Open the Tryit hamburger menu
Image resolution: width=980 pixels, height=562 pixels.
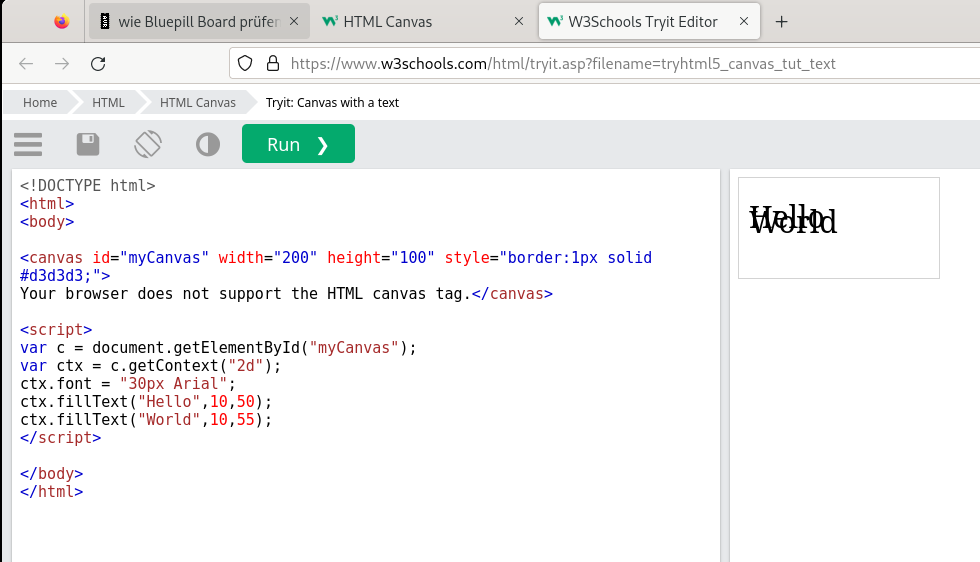click(28, 144)
